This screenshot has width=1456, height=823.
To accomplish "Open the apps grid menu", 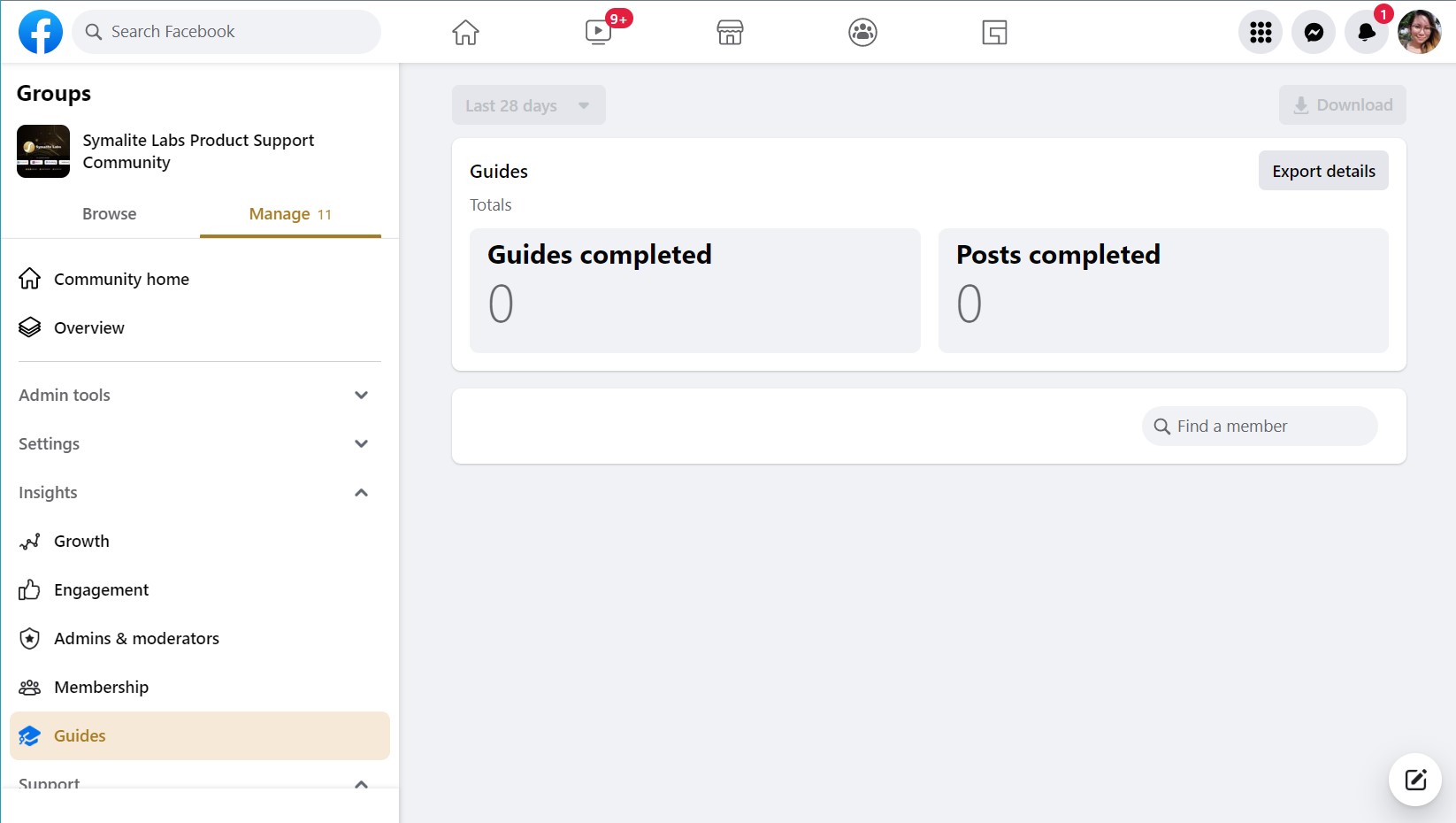I will (x=1260, y=32).
